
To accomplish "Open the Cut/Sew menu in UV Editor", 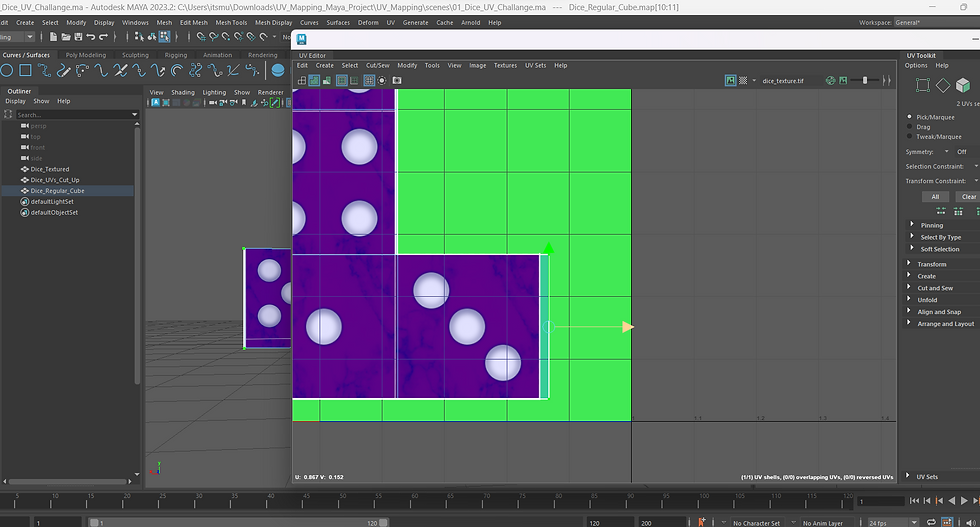I will tap(378, 65).
